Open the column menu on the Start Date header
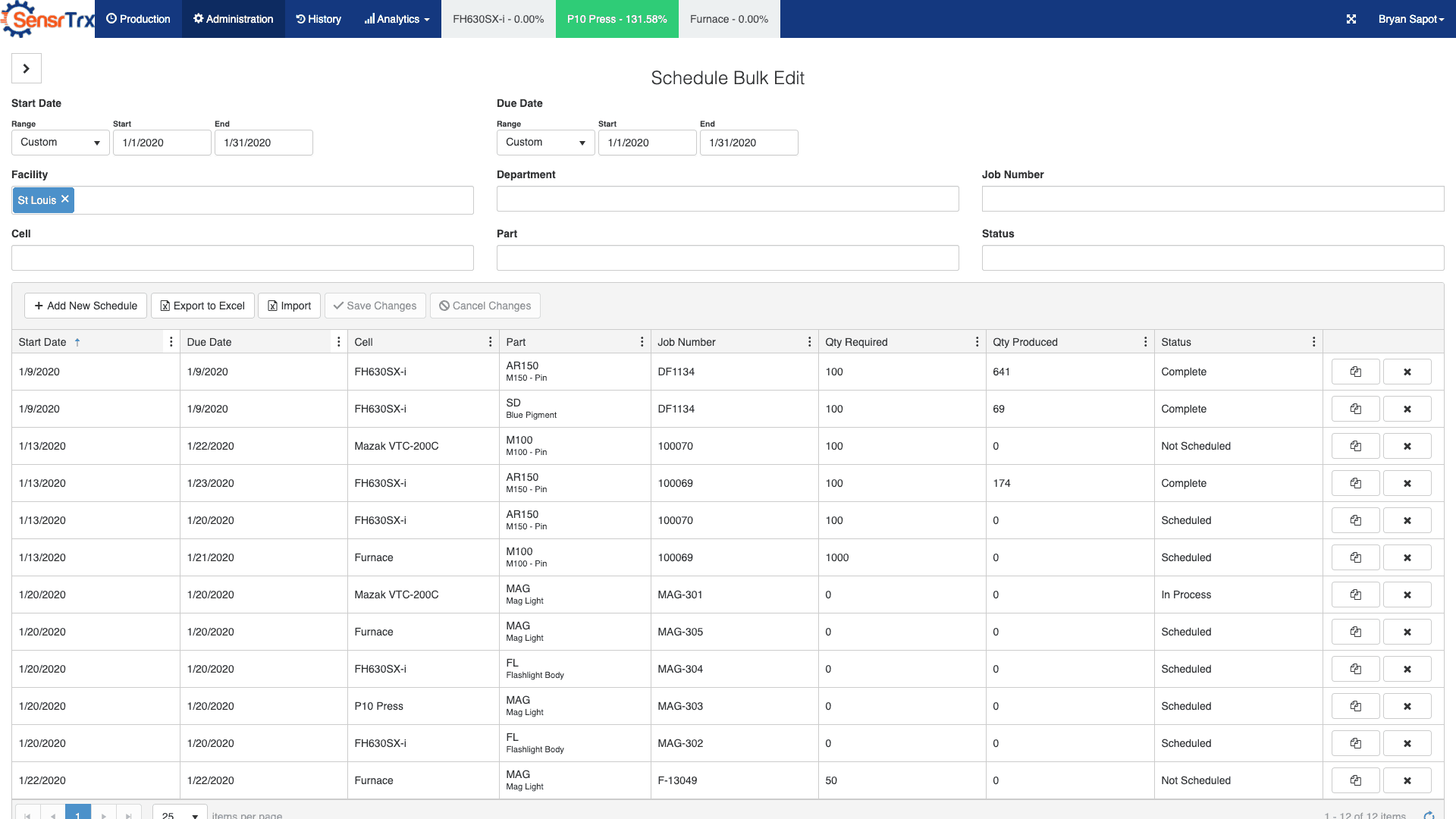 pos(171,341)
